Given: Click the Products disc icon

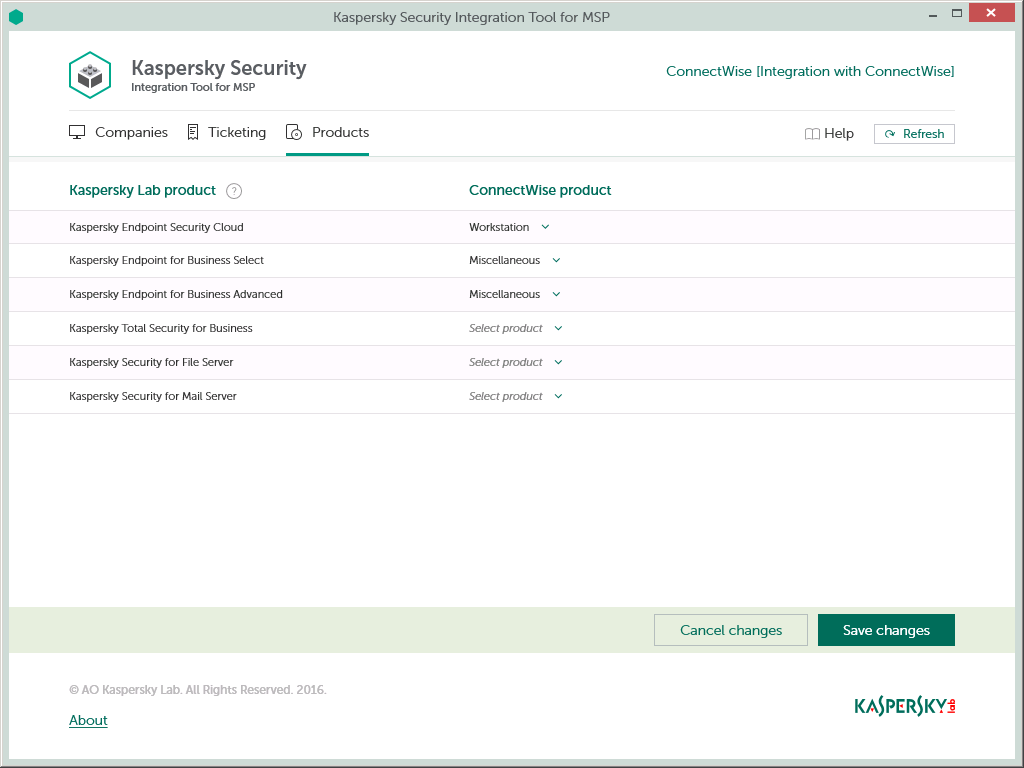Looking at the screenshot, I should [x=294, y=132].
